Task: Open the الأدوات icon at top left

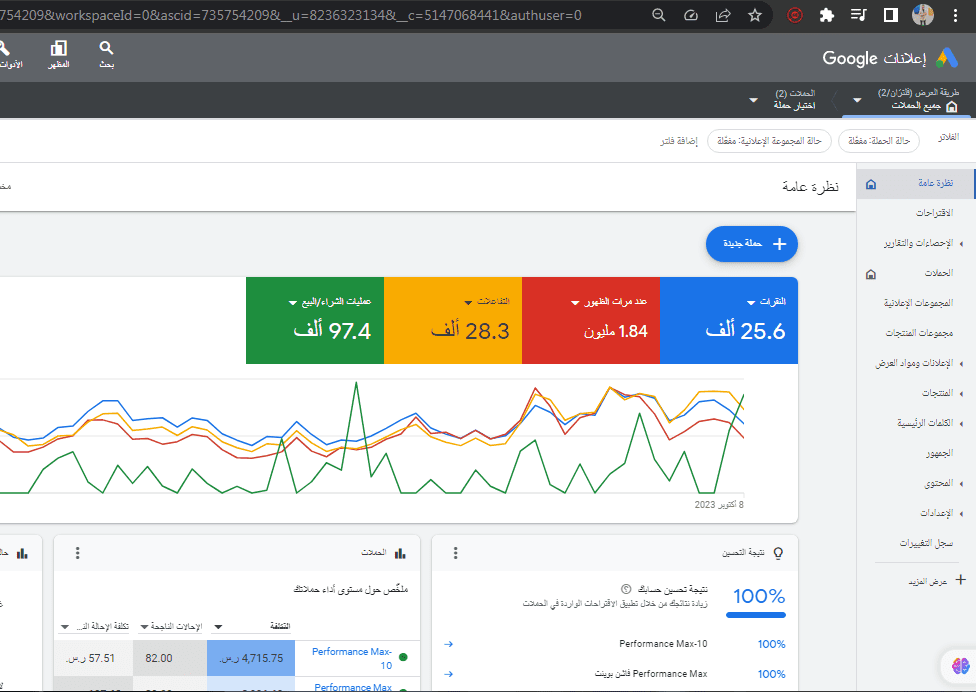Action: point(8,55)
